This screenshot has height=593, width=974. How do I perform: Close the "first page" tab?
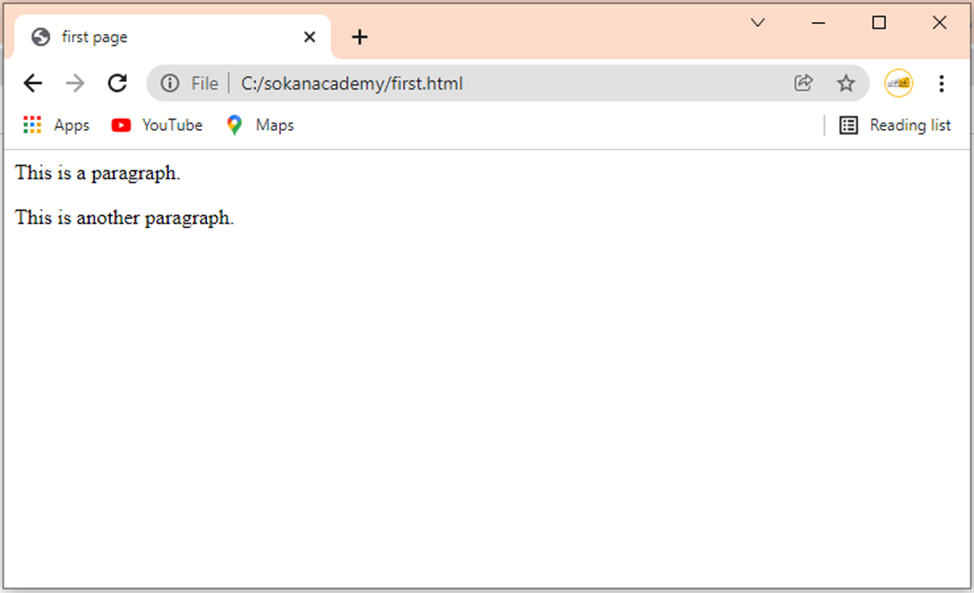click(309, 37)
